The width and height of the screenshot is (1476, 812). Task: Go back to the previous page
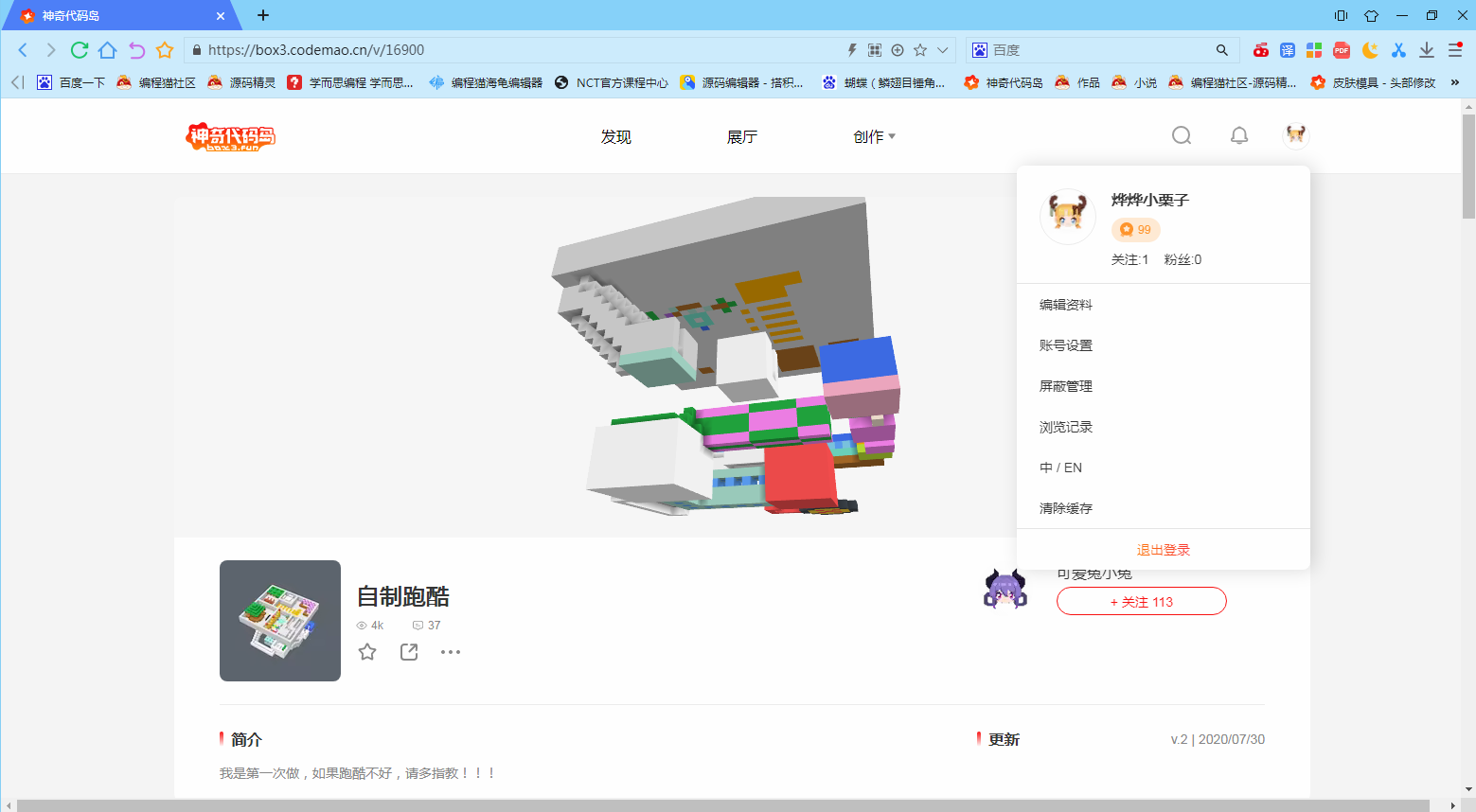tap(24, 50)
